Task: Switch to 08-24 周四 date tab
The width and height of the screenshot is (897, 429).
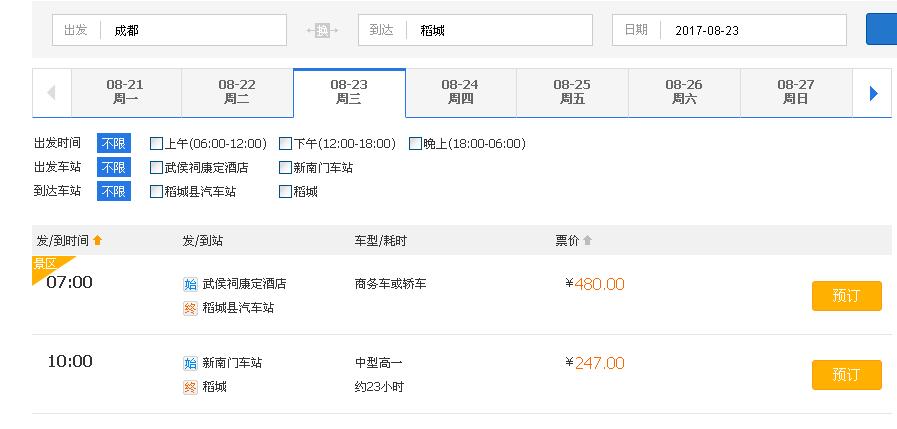Action: pos(461,93)
